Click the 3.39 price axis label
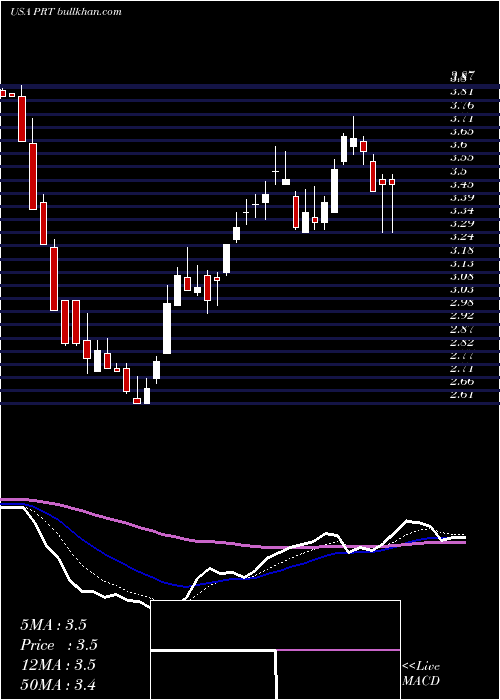Viewport: 500px width, 700px height. pos(462,197)
